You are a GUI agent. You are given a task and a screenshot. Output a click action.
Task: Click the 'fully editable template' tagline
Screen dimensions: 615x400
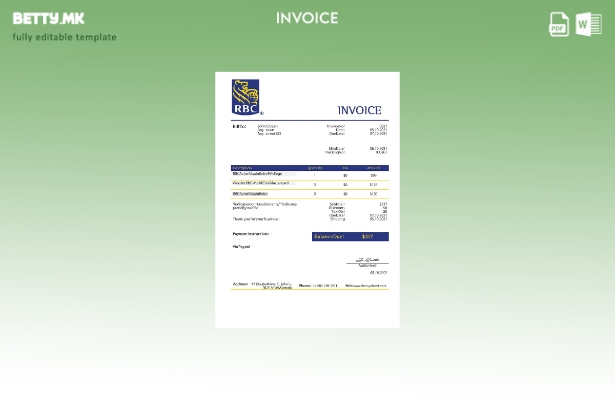click(x=65, y=37)
